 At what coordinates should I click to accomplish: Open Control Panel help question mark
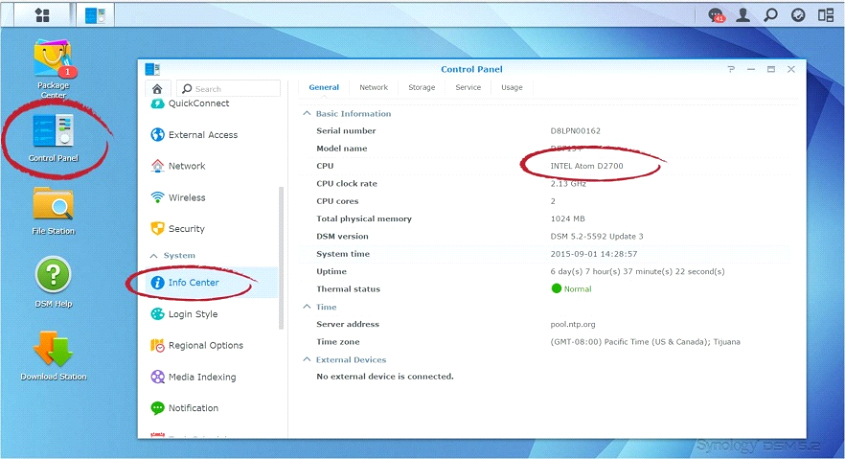click(x=731, y=69)
